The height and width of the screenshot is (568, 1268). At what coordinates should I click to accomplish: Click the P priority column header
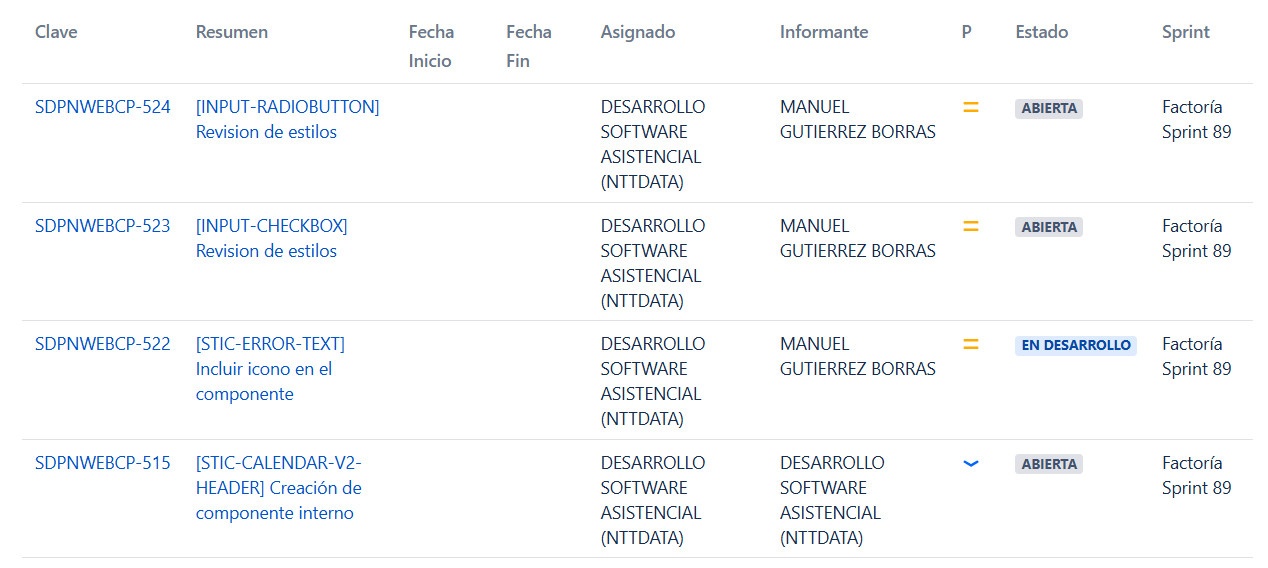coord(967,32)
